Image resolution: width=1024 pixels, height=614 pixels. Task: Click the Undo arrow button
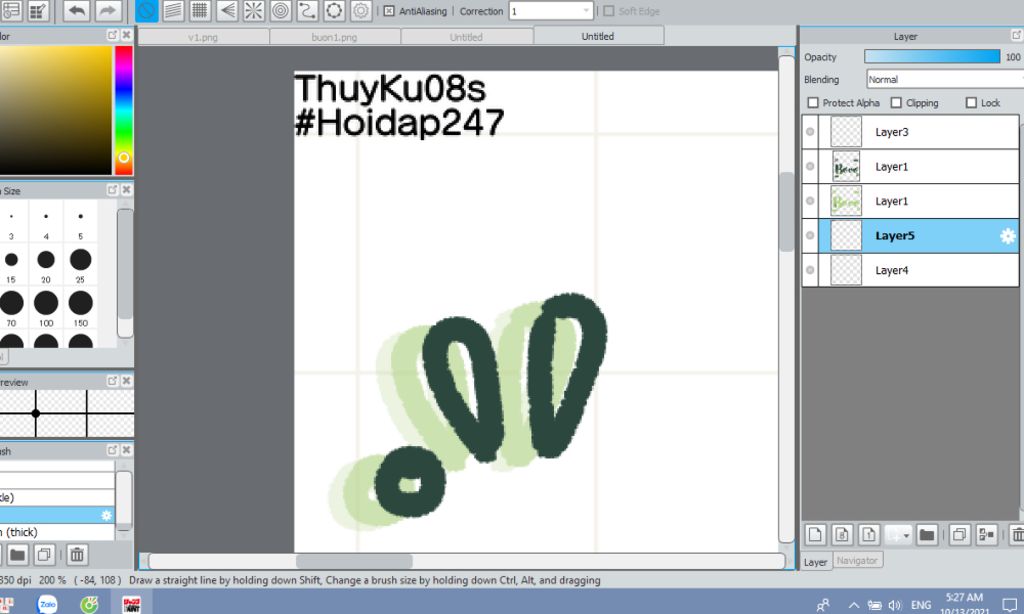76,10
